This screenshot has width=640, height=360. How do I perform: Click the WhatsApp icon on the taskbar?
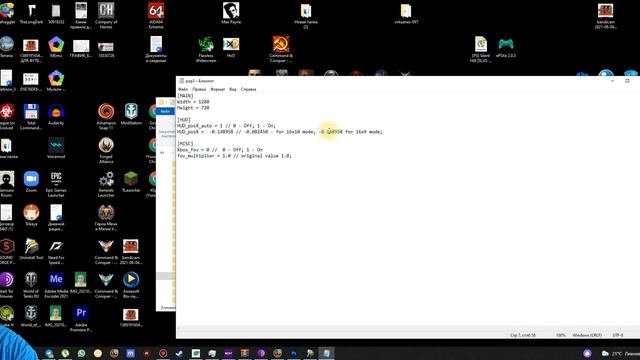pyautogui.click(x=82, y=353)
